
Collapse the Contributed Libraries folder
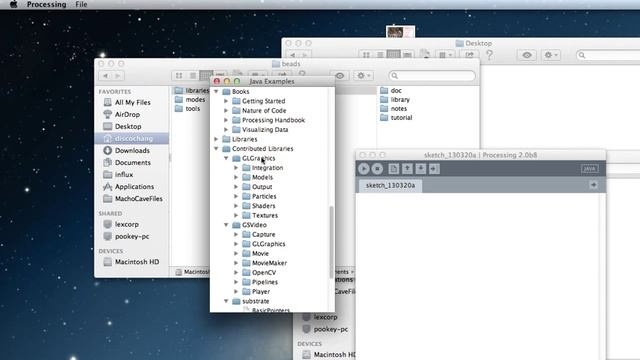216,149
